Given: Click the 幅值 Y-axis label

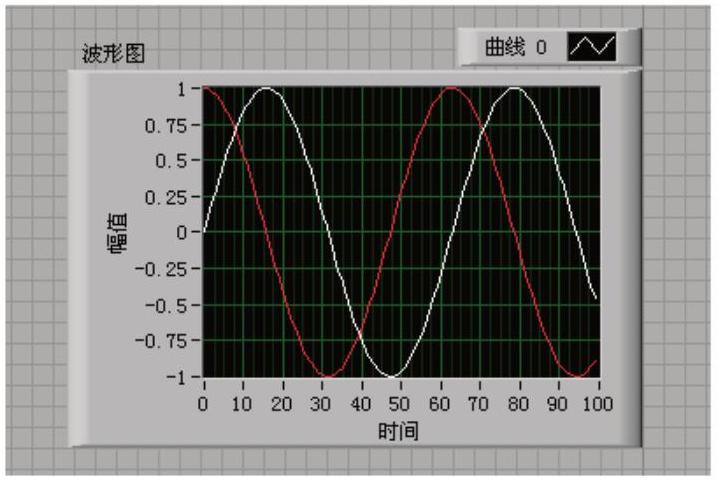Looking at the screenshot, I should (118, 233).
